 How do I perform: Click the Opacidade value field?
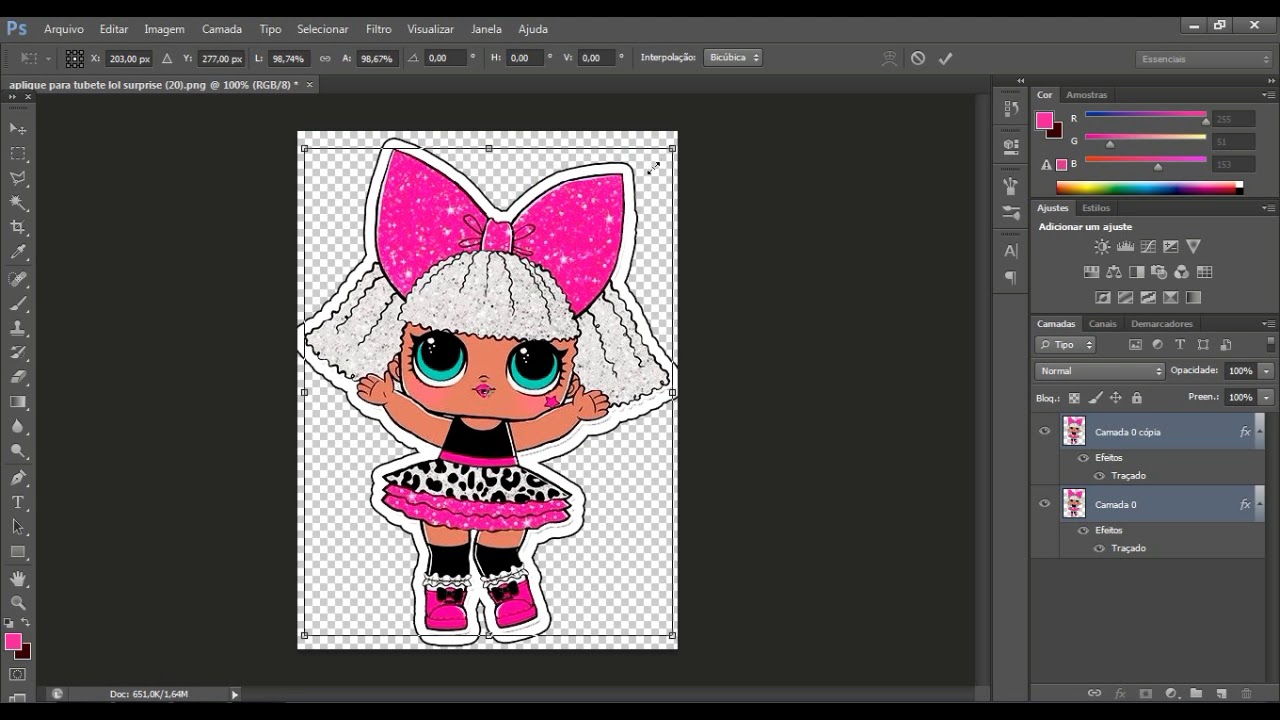(1240, 371)
